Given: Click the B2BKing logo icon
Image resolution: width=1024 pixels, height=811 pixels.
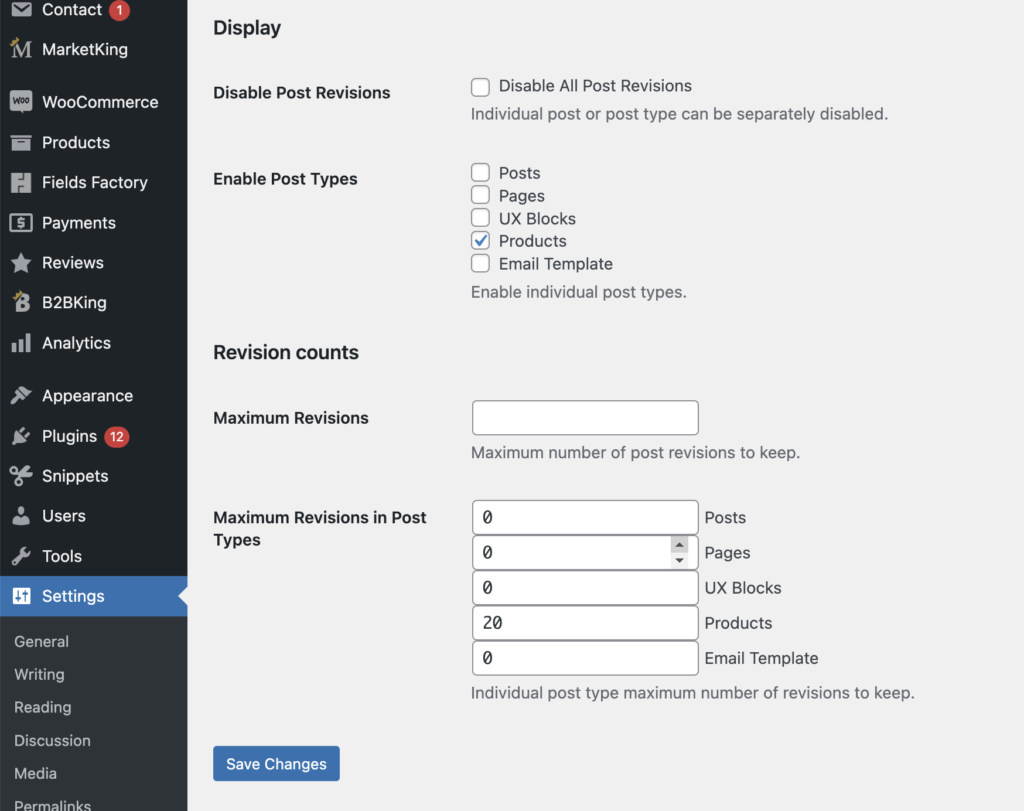Looking at the screenshot, I should coord(21,302).
